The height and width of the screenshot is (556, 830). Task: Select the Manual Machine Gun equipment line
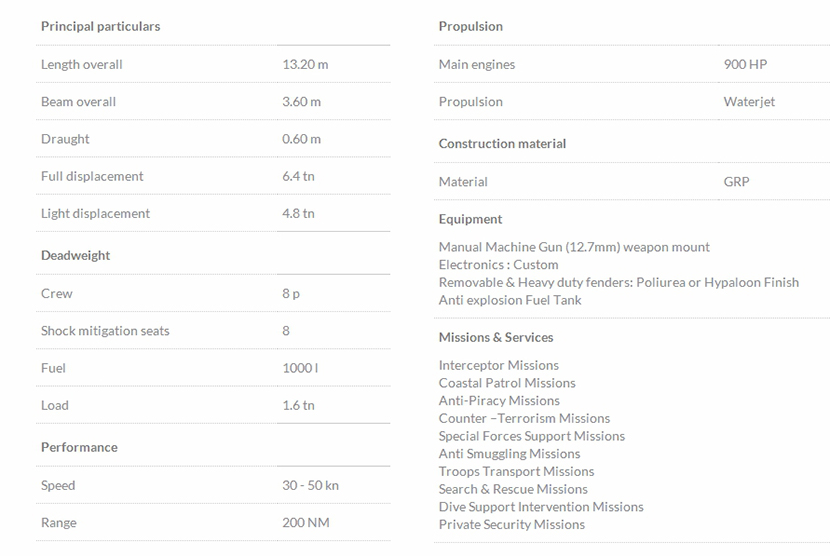[x=574, y=247]
